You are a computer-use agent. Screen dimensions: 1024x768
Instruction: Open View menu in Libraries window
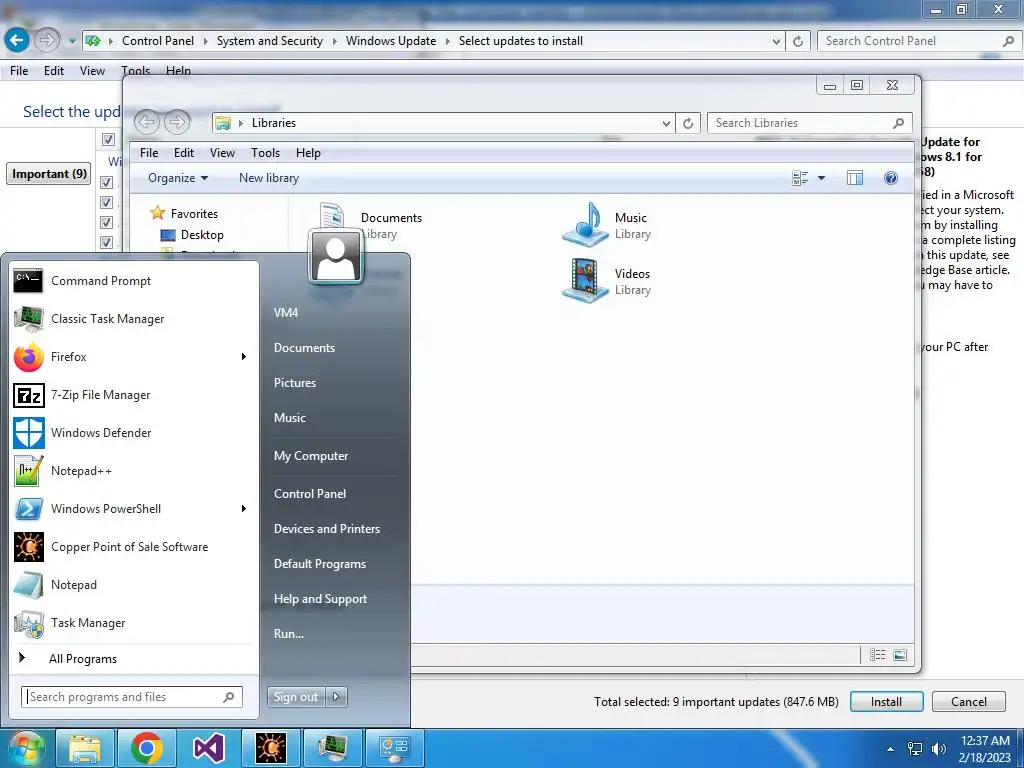pyautogui.click(x=222, y=153)
